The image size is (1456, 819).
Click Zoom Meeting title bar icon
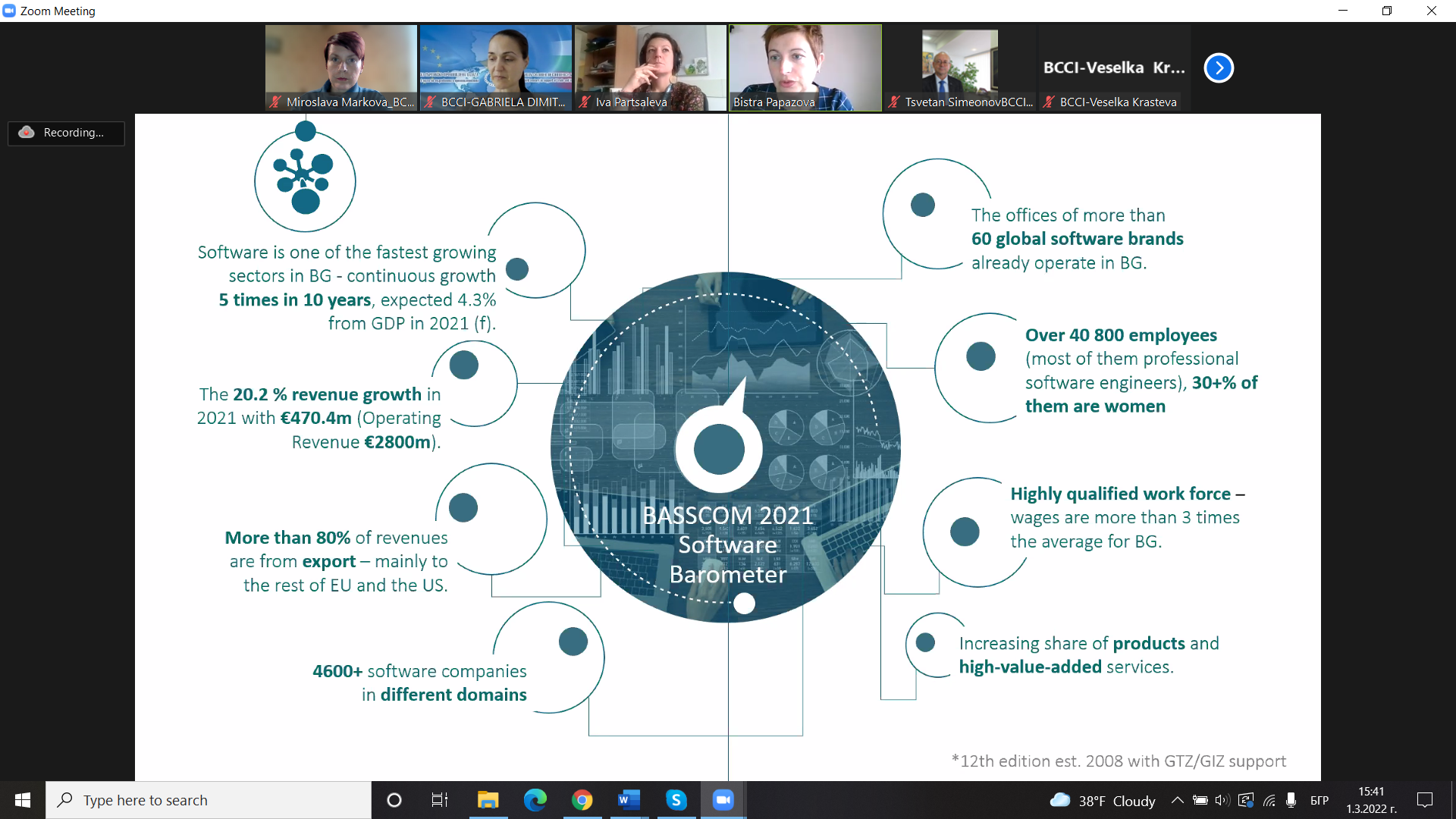pyautogui.click(x=9, y=11)
